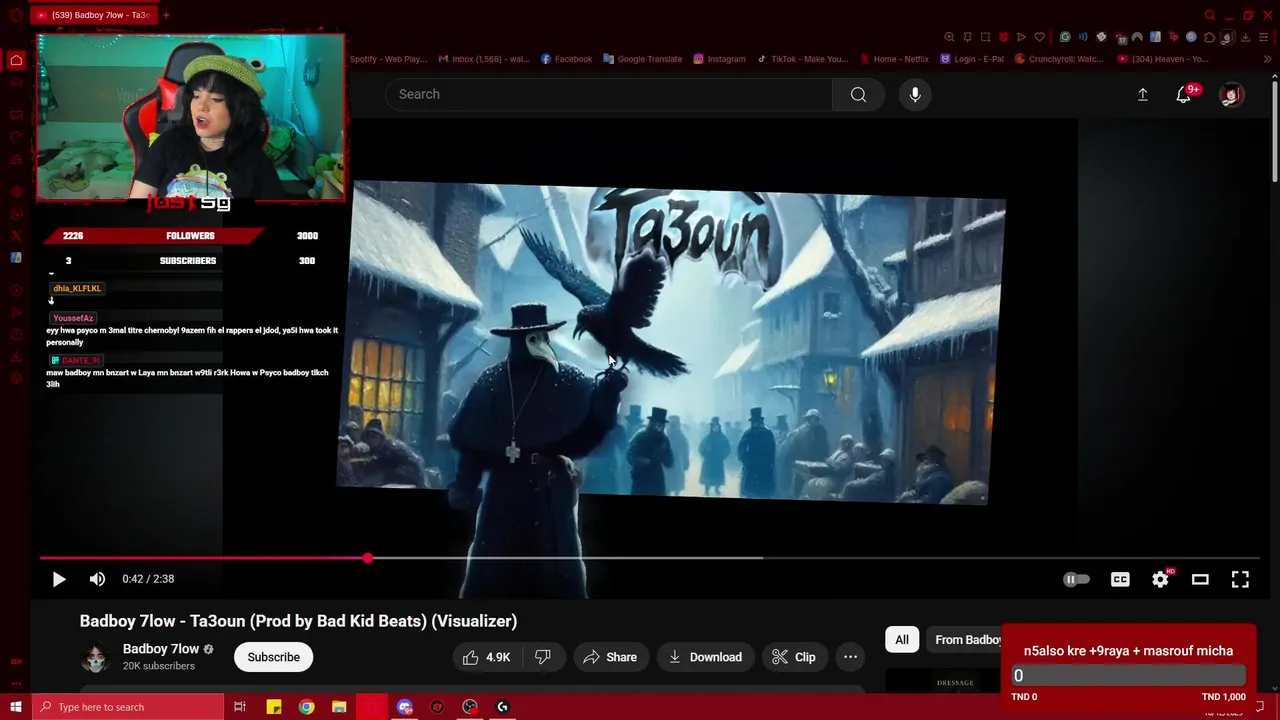Seek using the red video progress bar

click(650, 558)
